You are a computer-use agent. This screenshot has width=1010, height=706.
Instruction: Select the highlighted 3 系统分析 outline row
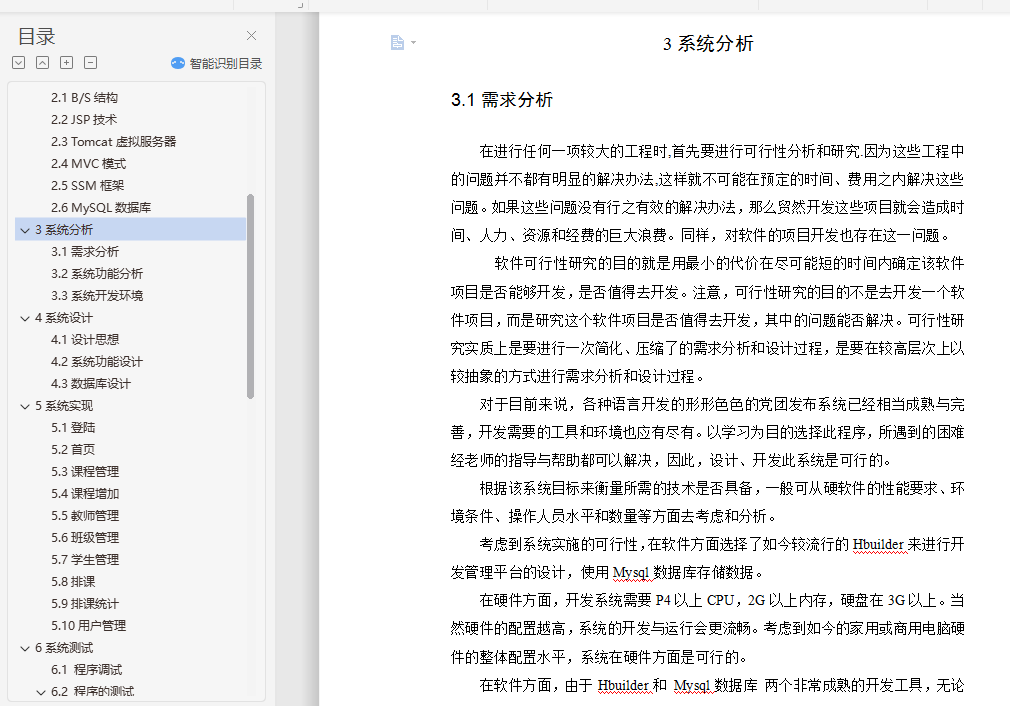pyautogui.click(x=130, y=230)
